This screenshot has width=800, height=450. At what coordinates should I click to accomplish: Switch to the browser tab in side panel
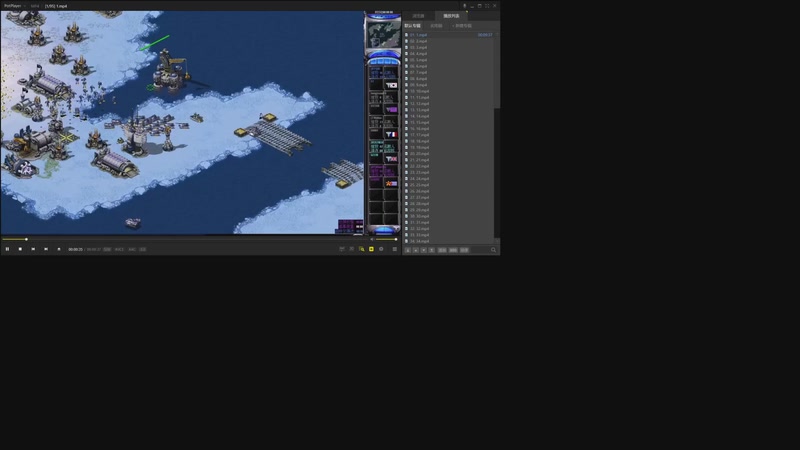[x=418, y=16]
